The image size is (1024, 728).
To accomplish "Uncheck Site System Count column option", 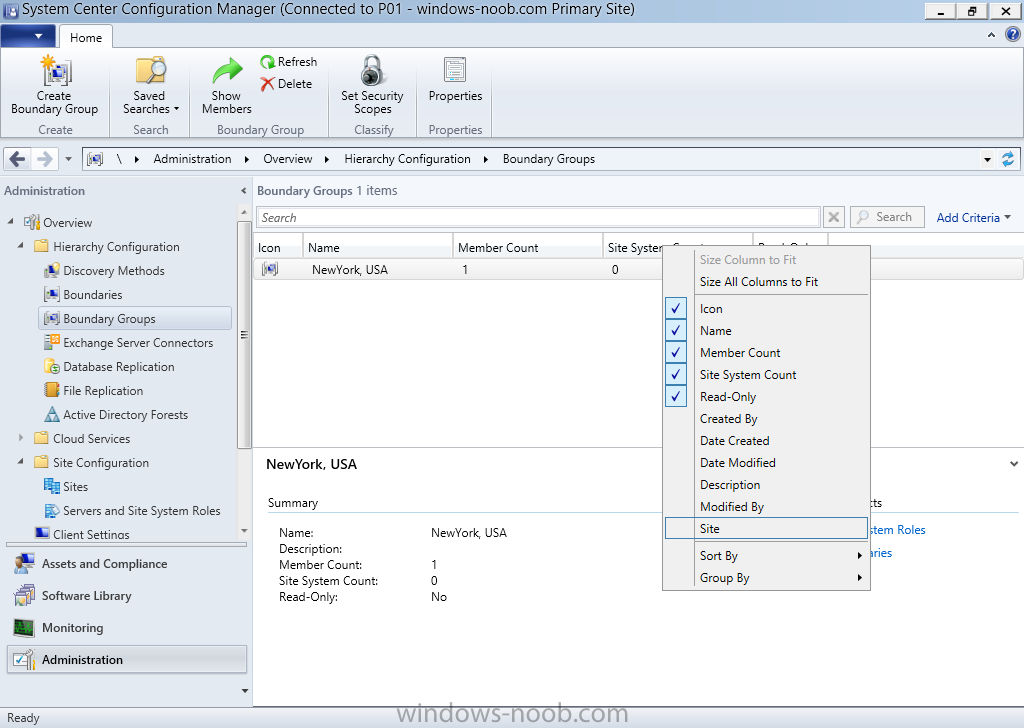I will pos(767,375).
